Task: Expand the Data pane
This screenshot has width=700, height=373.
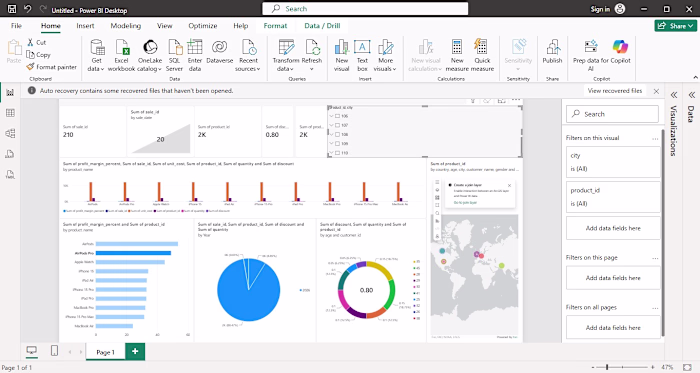Action: click(x=692, y=95)
